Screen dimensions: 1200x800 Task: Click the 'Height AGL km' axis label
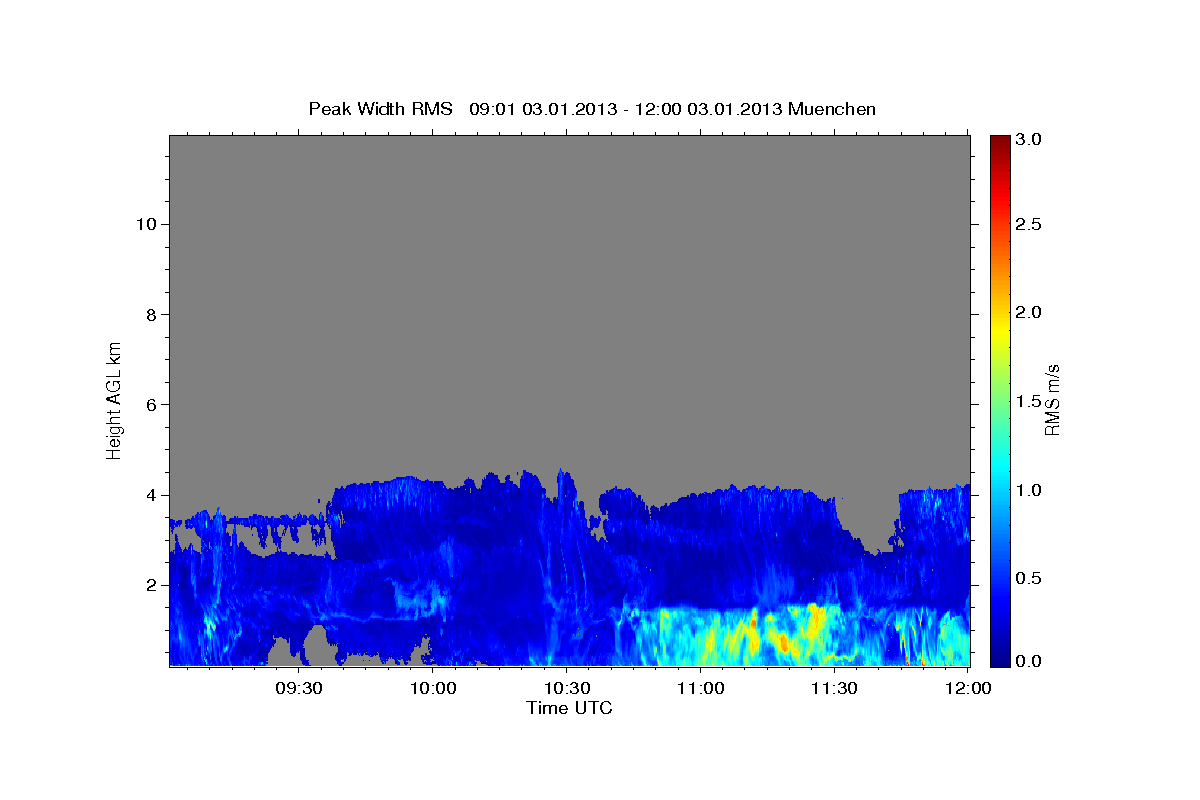(115, 400)
